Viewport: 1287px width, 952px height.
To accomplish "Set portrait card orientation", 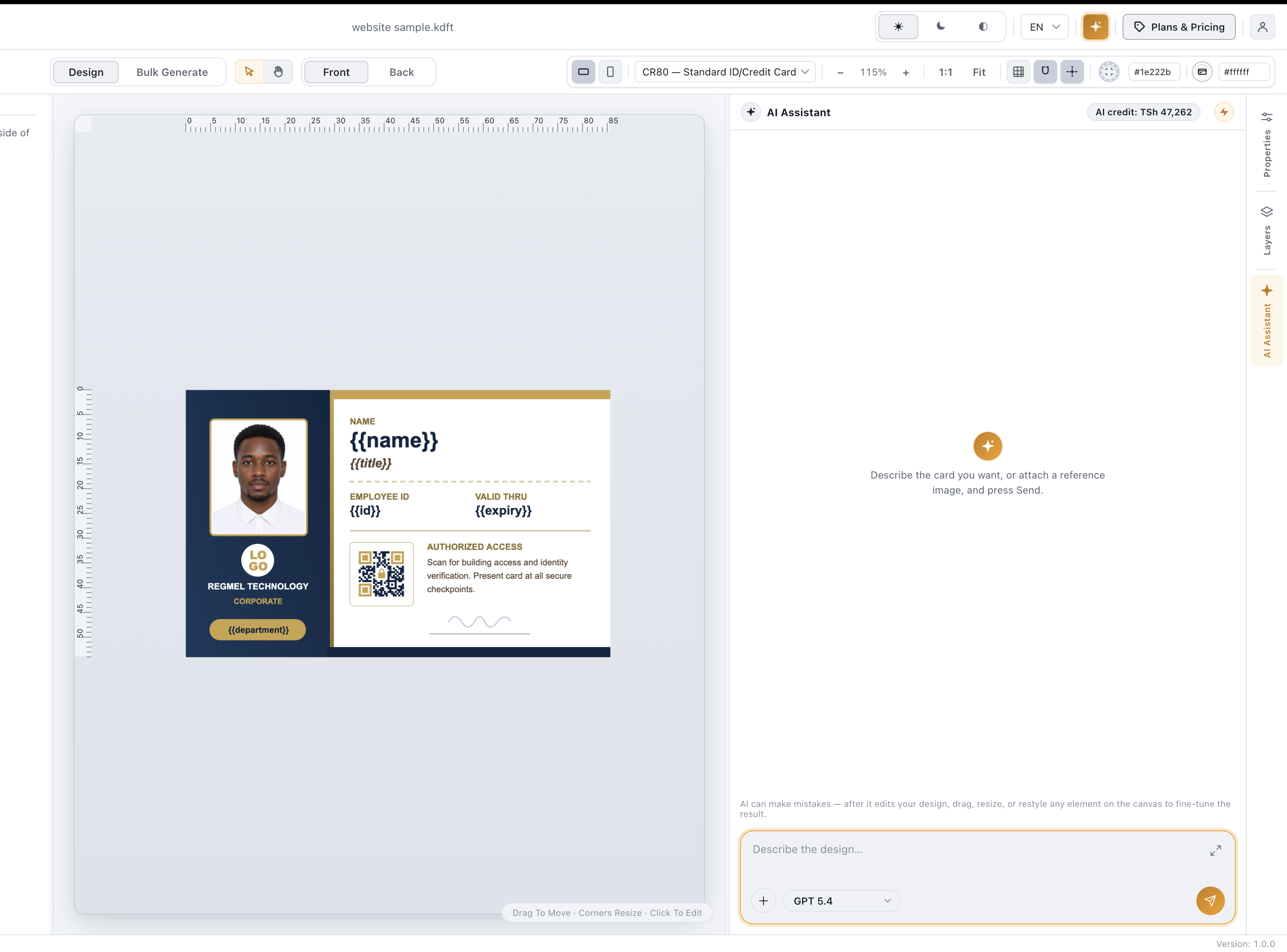I will coord(610,72).
